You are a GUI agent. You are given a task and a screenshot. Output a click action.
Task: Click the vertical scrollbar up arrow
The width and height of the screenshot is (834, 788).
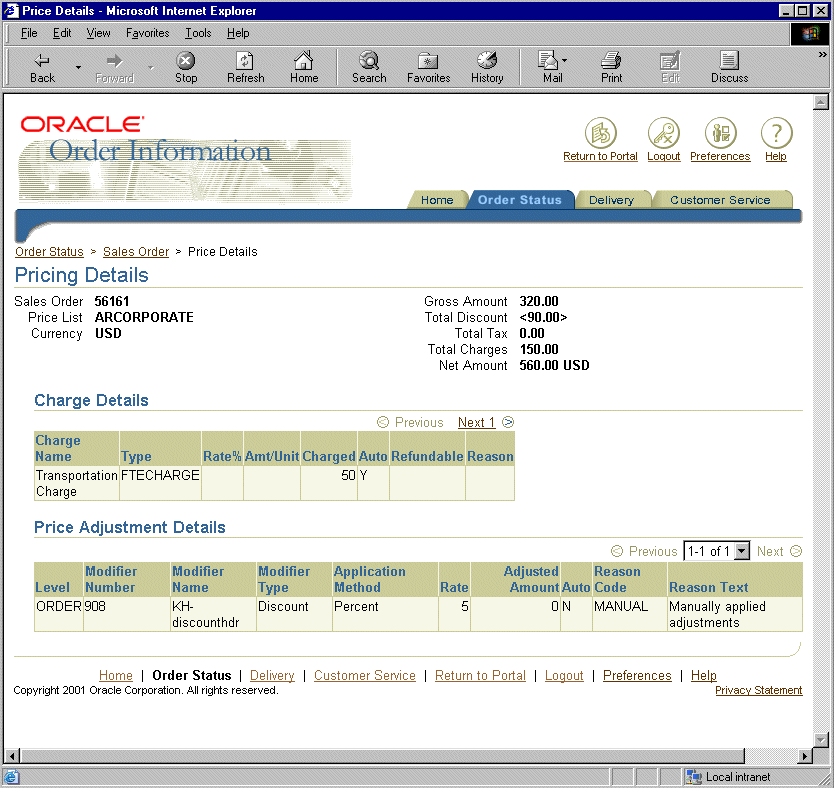tap(821, 102)
